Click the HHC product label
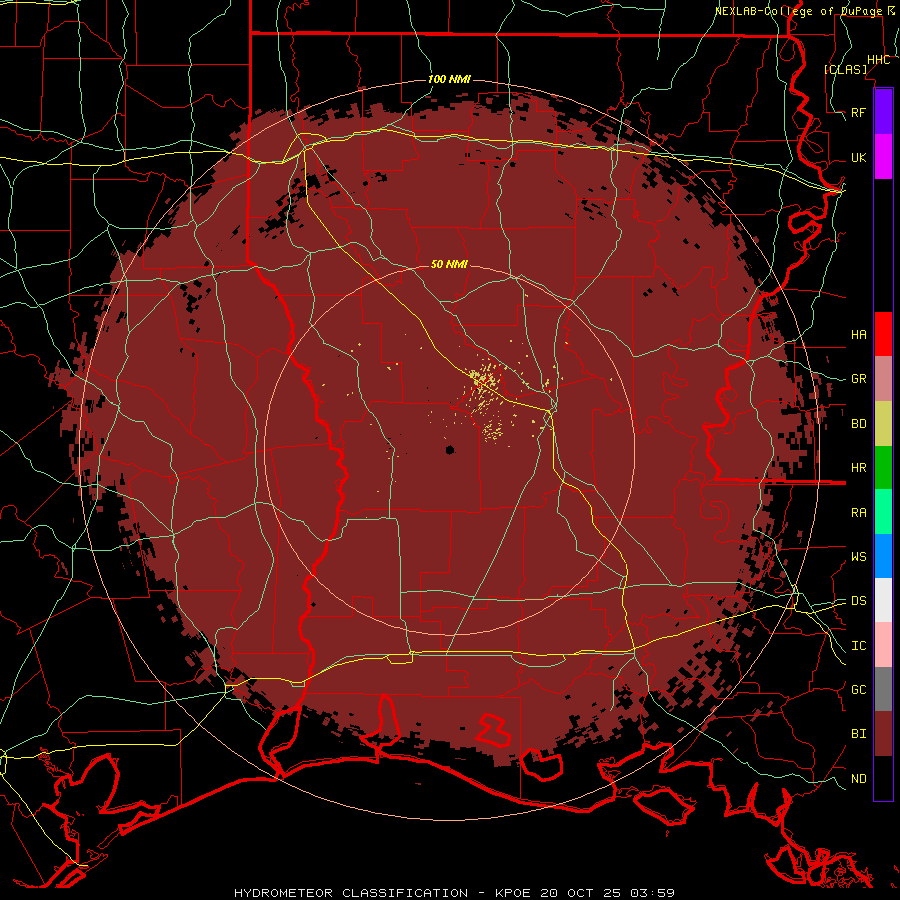Viewport: 900px width, 900px height. (878, 60)
